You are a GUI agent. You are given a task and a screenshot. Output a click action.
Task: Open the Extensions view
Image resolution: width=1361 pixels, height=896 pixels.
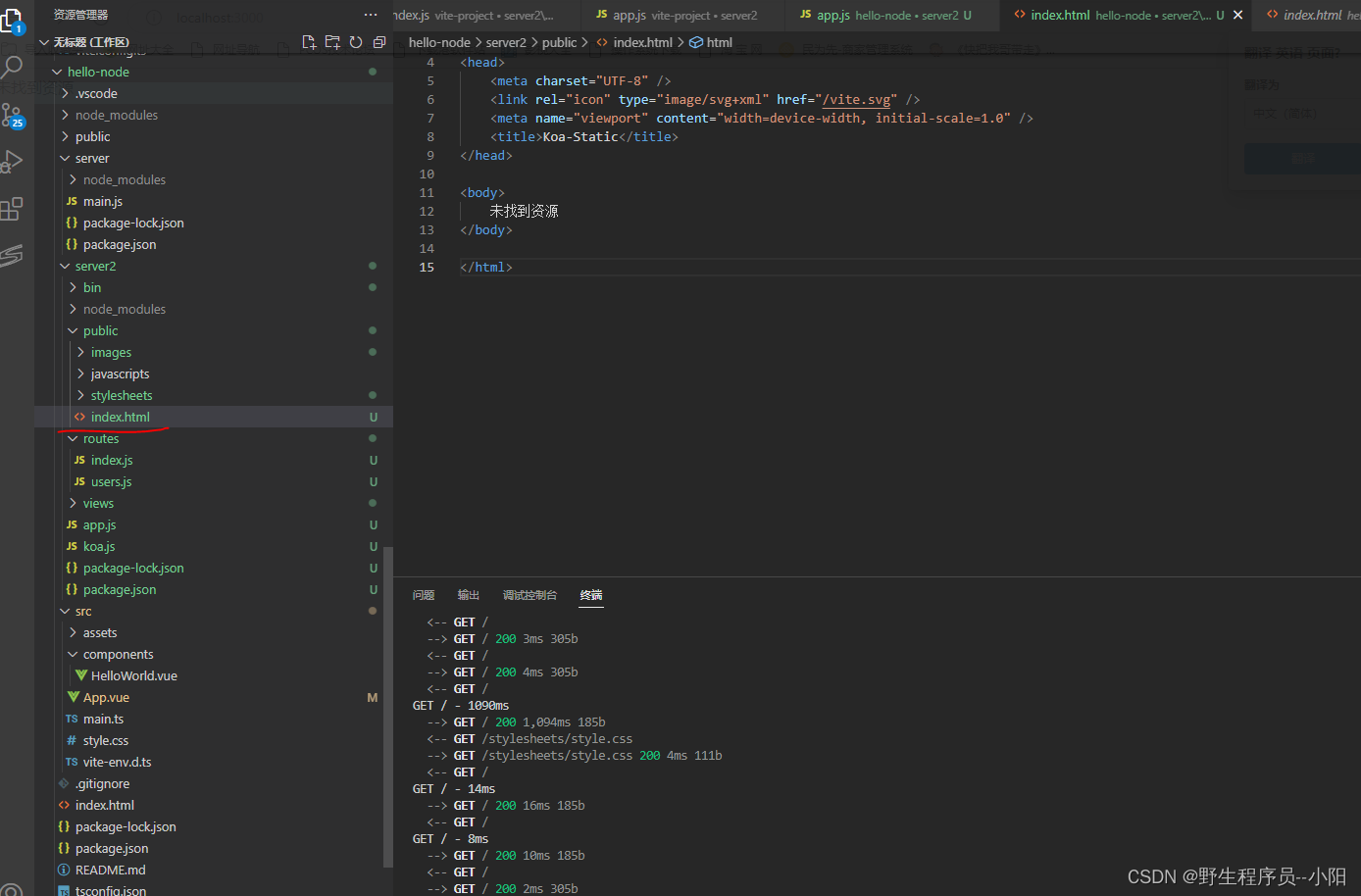pos(12,209)
